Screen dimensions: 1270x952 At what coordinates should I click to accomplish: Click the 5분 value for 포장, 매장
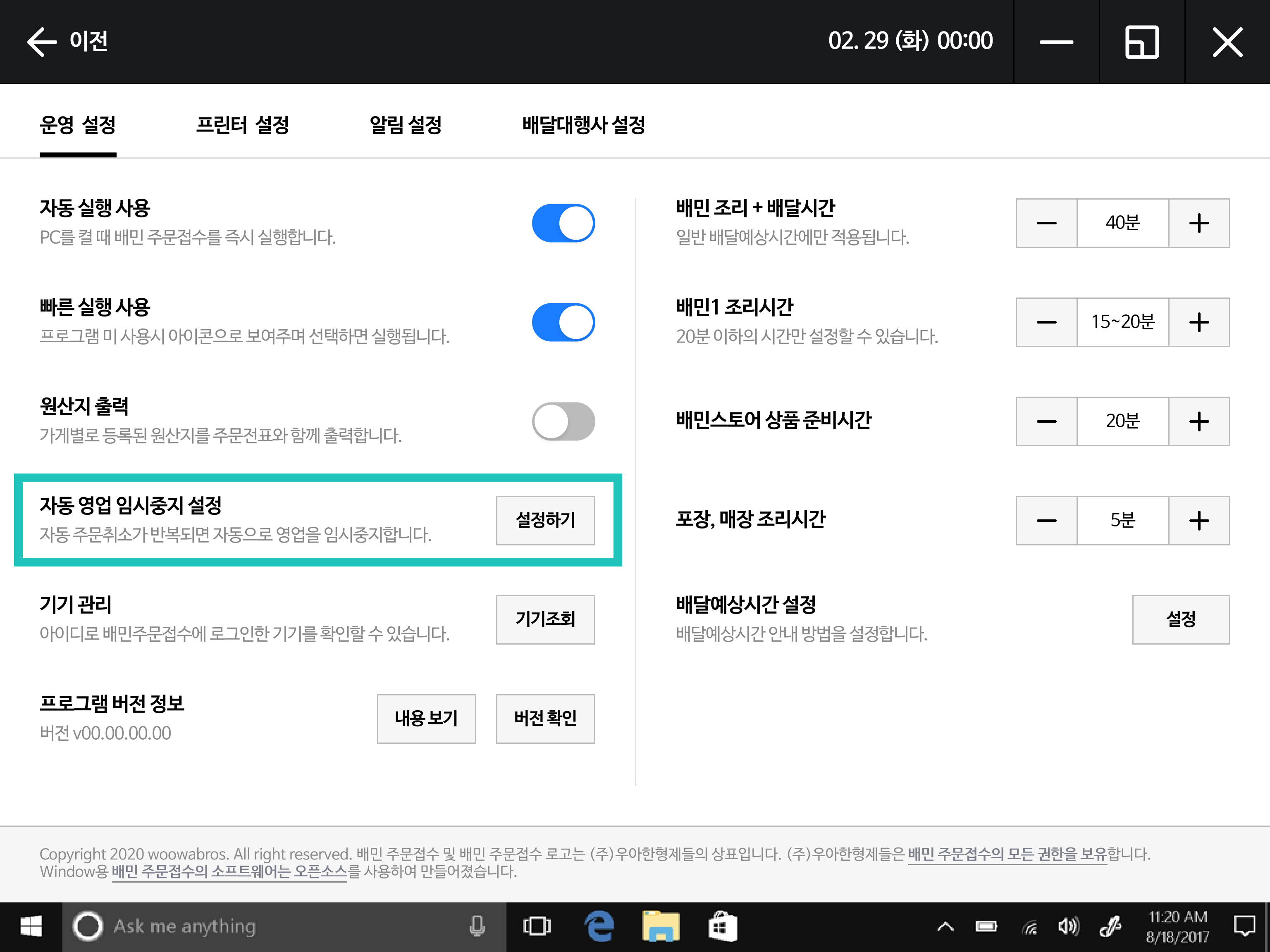(1123, 521)
